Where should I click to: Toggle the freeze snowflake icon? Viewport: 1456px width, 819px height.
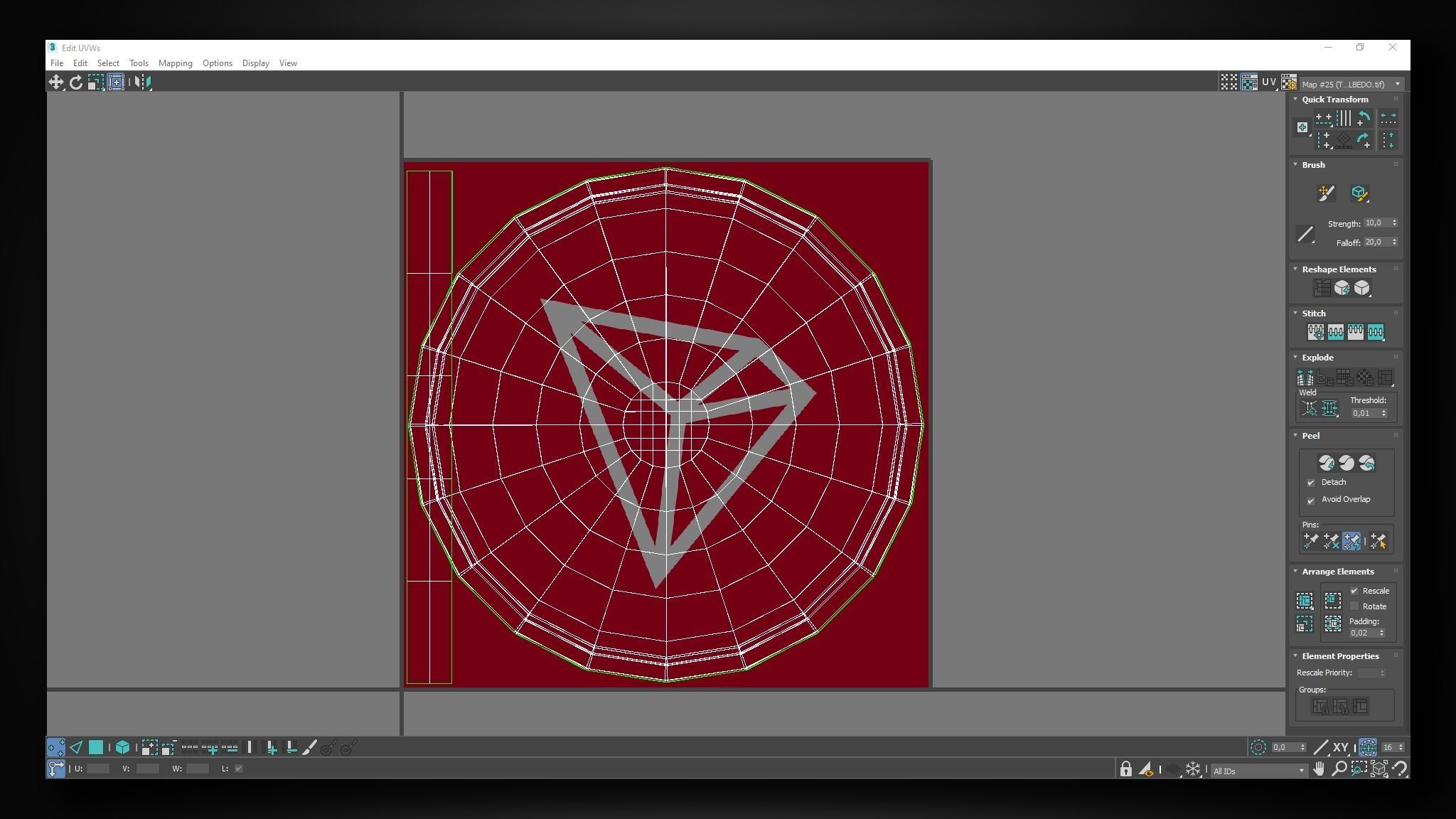pos(1193,769)
